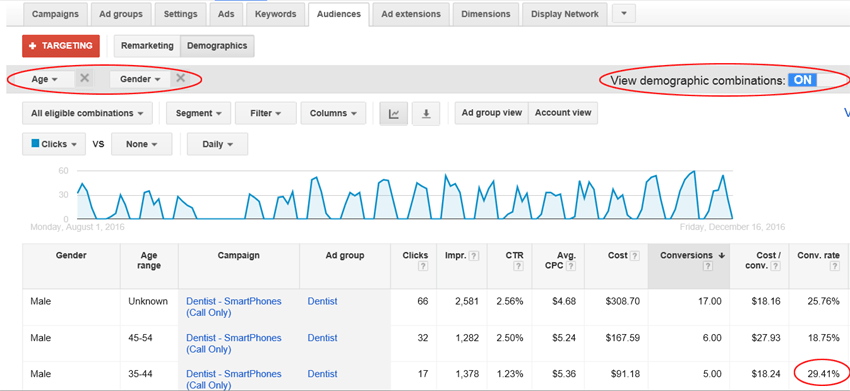
Task: Select the 25.76% conversion rate cell
Action: 823,301
